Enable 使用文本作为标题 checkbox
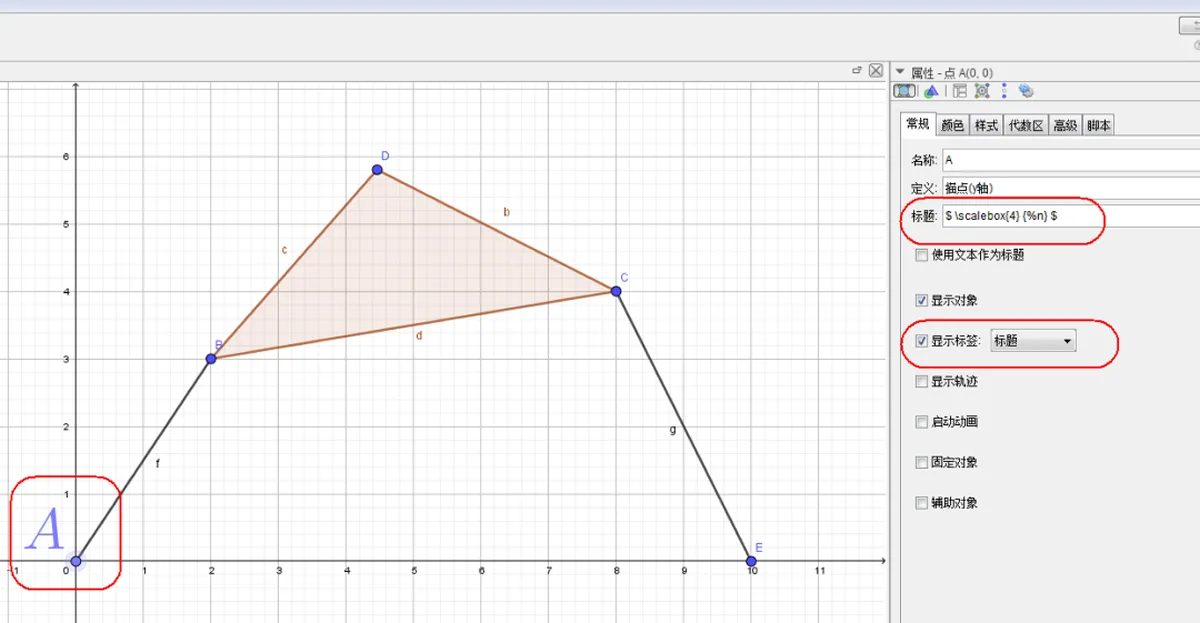This screenshot has height=623, width=1200. pos(921,255)
